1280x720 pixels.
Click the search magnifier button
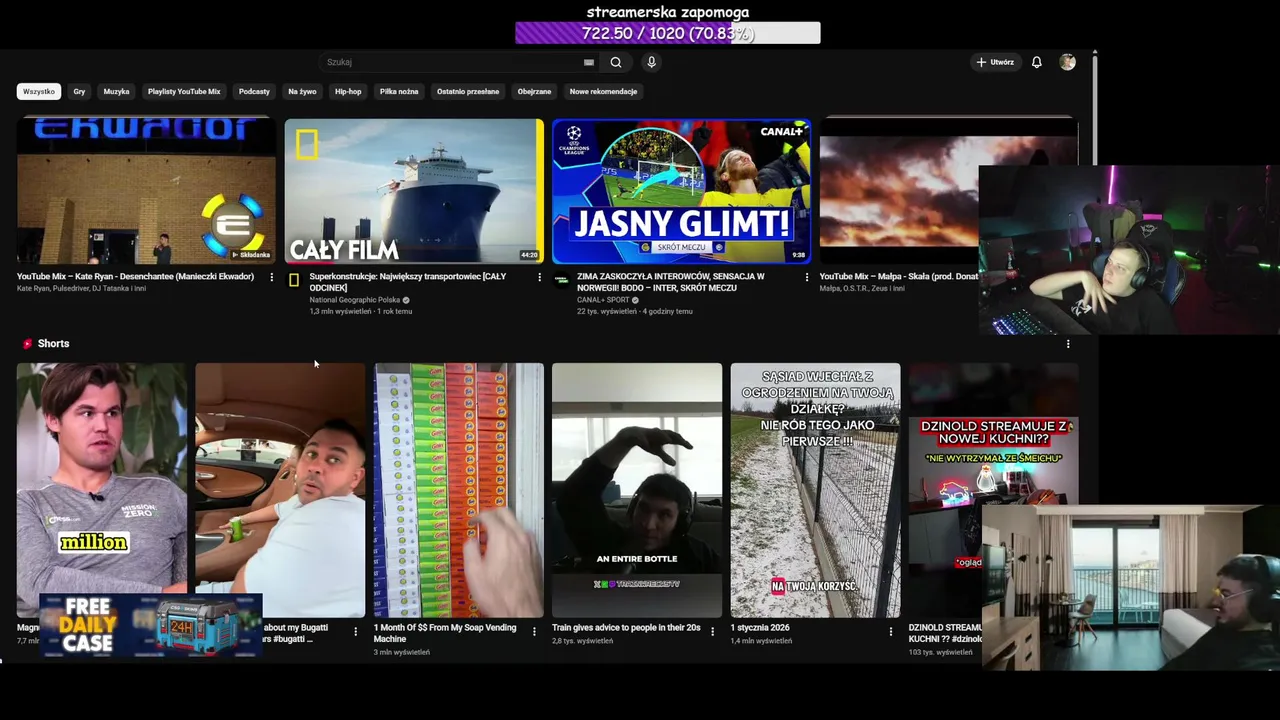616,62
